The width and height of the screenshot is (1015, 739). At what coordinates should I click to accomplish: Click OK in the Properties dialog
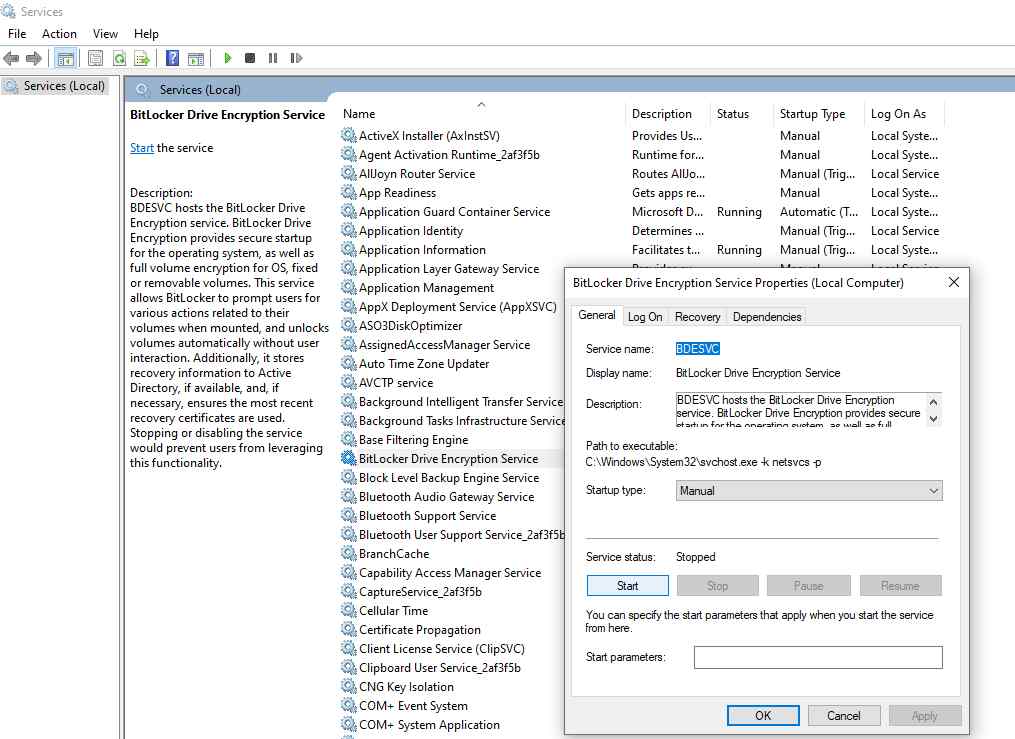pyautogui.click(x=763, y=715)
